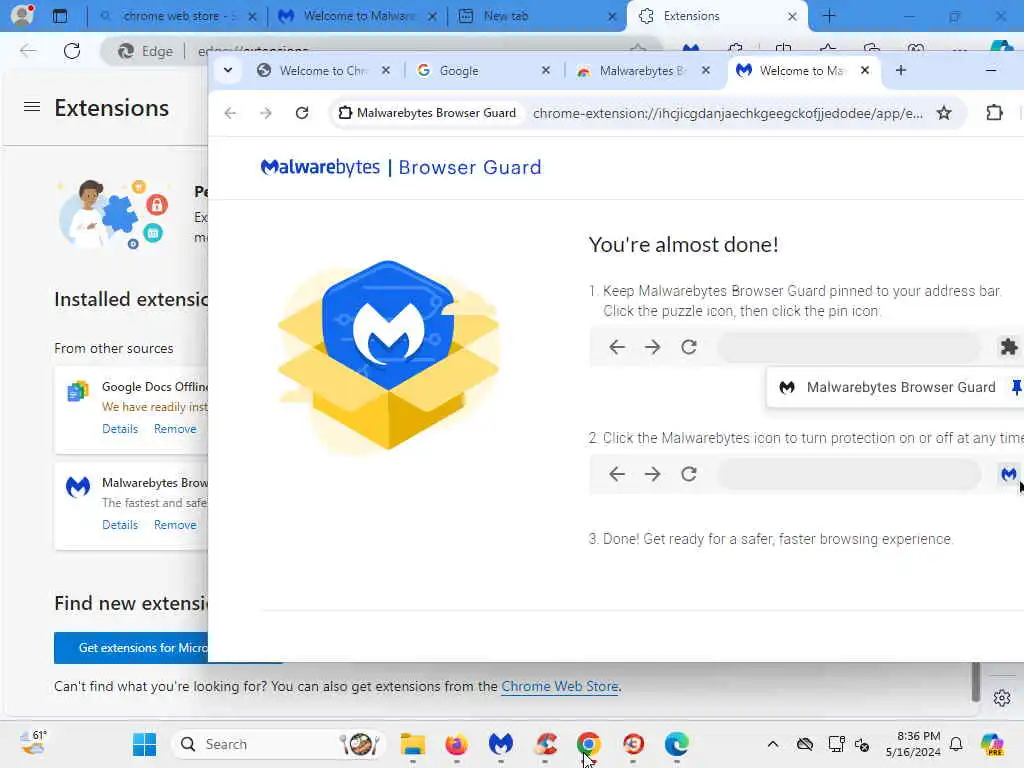Click the Malwarebytes Browser Guard site chip

(x=427, y=113)
